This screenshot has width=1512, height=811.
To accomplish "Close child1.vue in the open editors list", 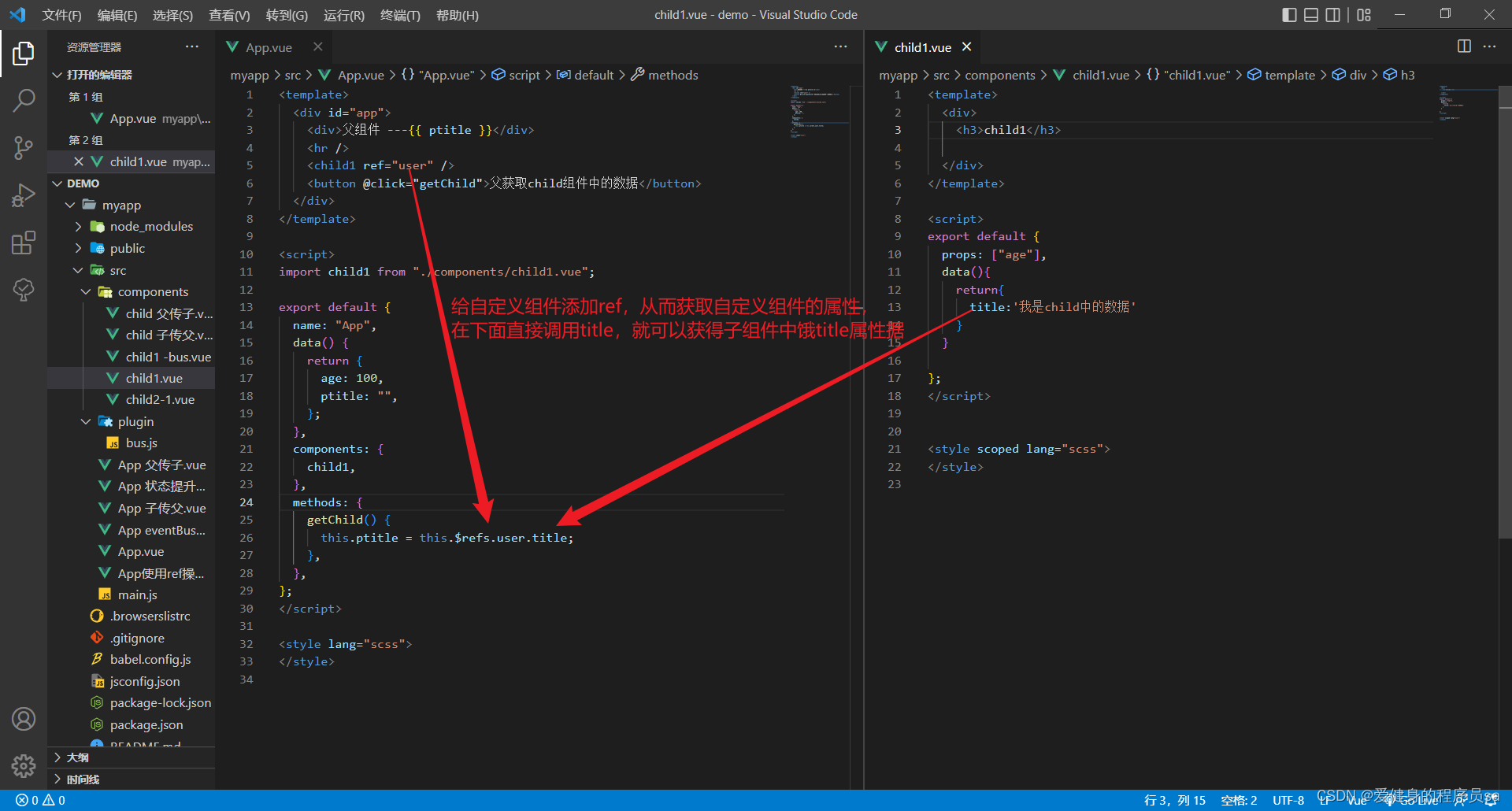I will [x=79, y=161].
